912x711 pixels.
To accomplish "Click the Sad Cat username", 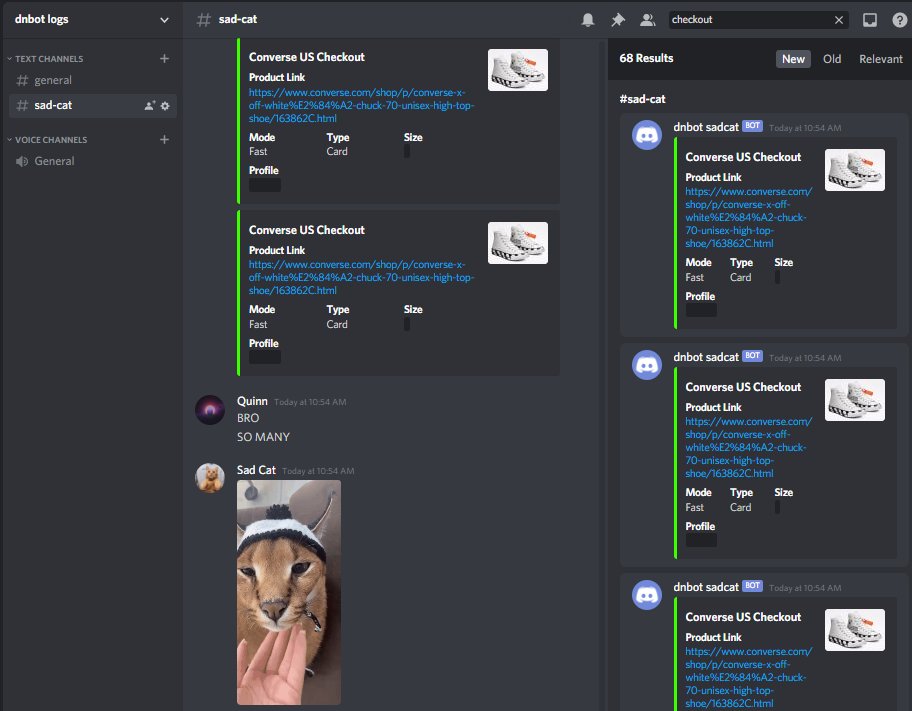I will (256, 470).
